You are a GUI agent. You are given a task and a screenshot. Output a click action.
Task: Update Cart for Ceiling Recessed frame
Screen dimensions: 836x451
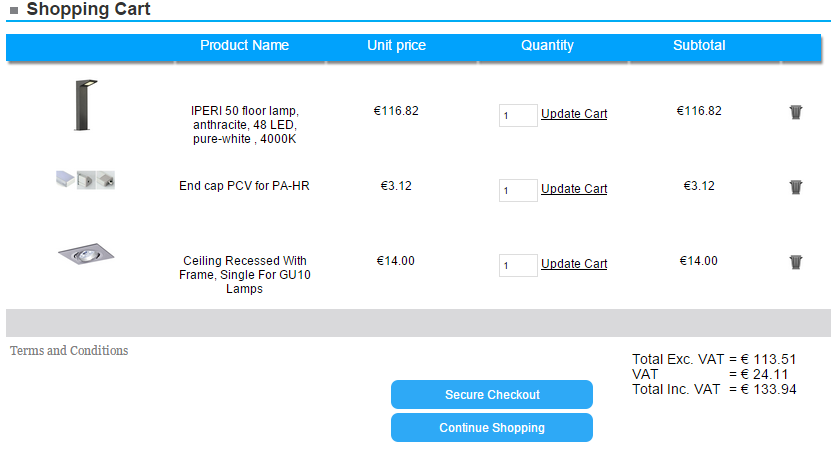coord(574,264)
